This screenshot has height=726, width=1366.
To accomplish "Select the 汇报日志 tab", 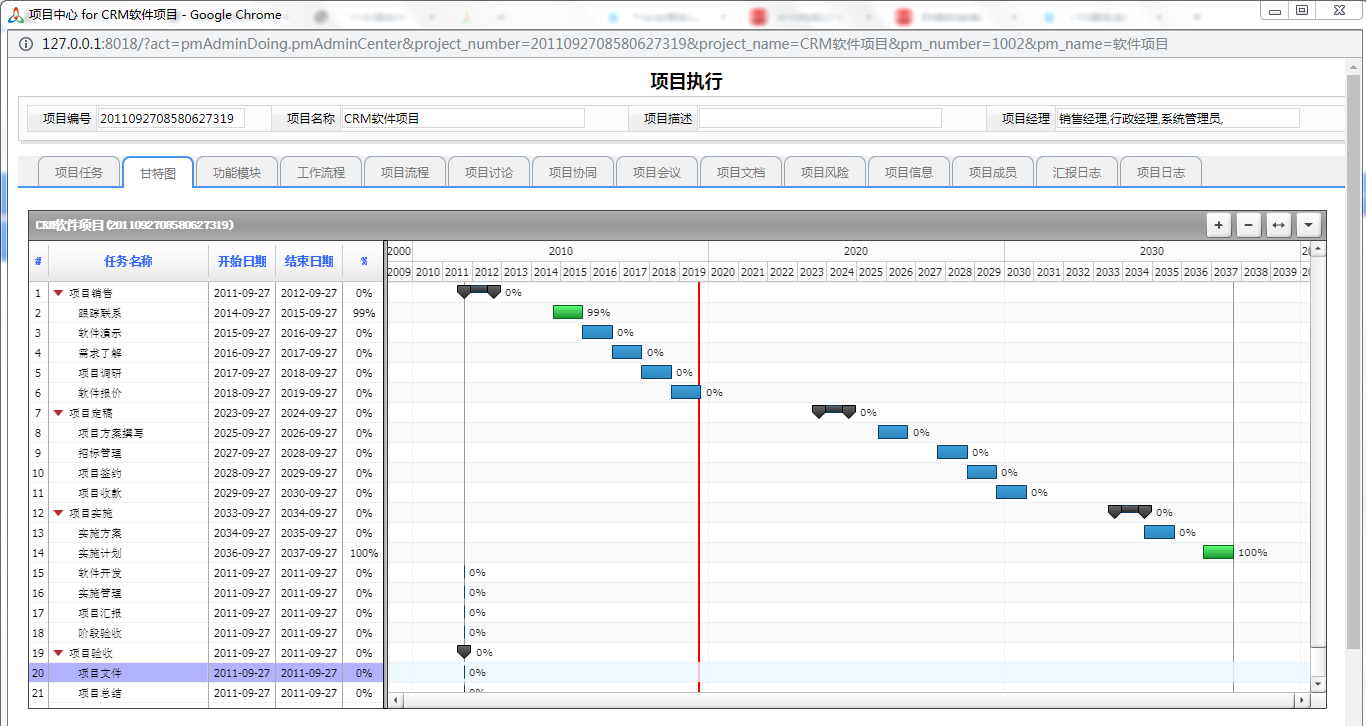I will (x=1077, y=172).
